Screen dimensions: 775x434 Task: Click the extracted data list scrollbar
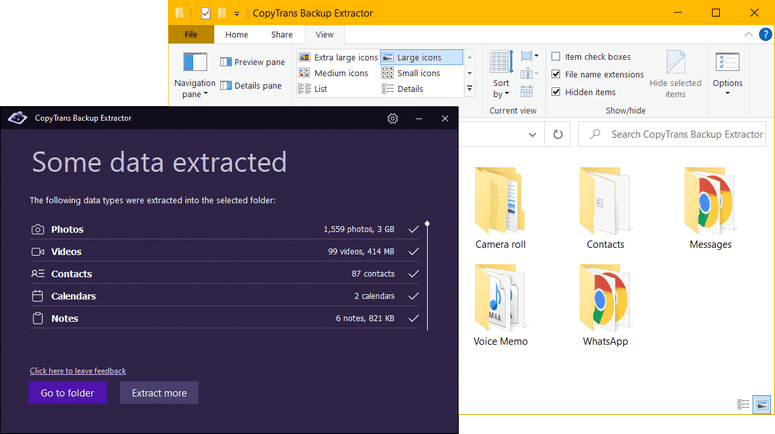pyautogui.click(x=427, y=275)
